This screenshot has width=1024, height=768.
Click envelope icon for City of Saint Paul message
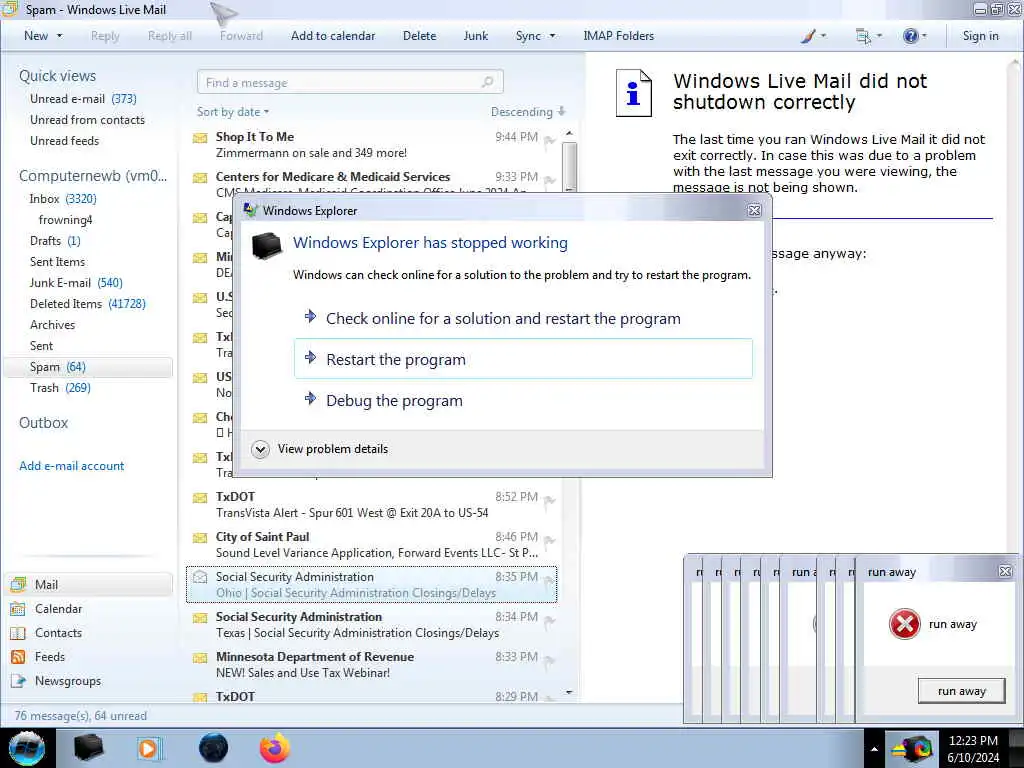(x=200, y=538)
